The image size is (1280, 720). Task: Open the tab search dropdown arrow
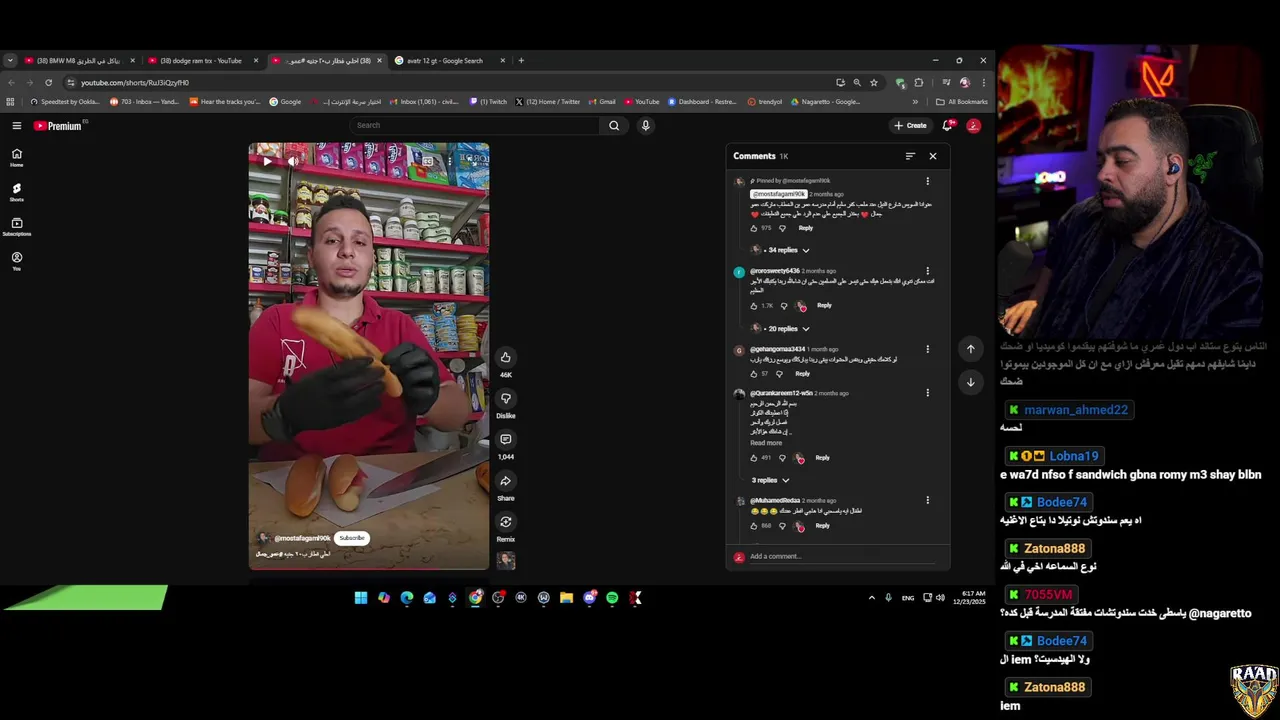10,60
